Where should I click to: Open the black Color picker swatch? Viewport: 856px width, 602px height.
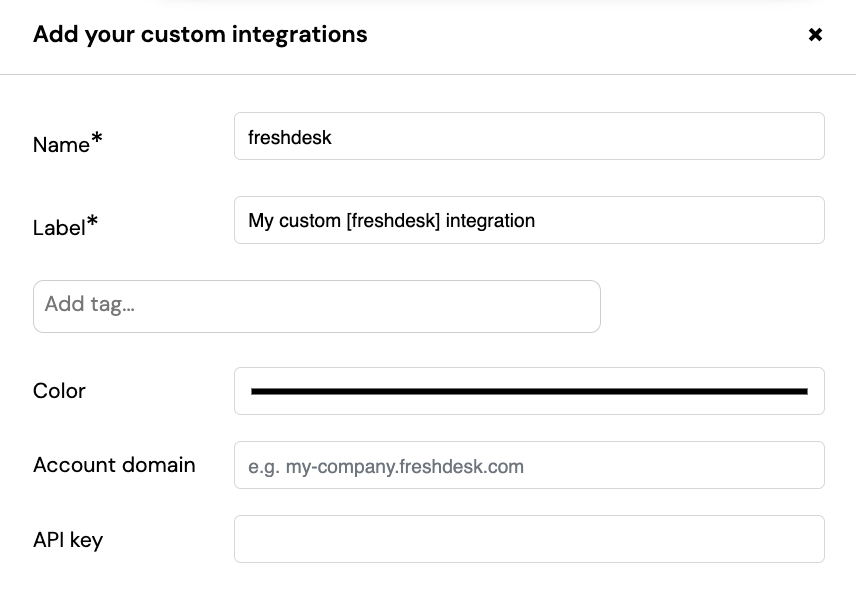[x=529, y=391]
